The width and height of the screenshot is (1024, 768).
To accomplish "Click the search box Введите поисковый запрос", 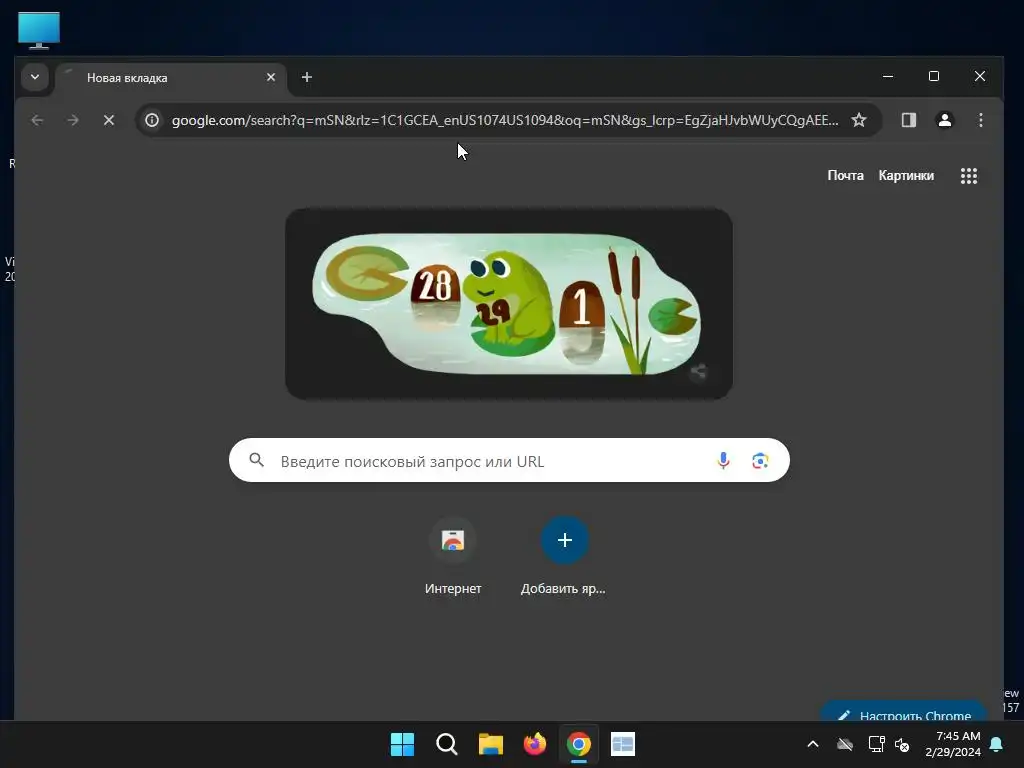I will click(x=509, y=460).
